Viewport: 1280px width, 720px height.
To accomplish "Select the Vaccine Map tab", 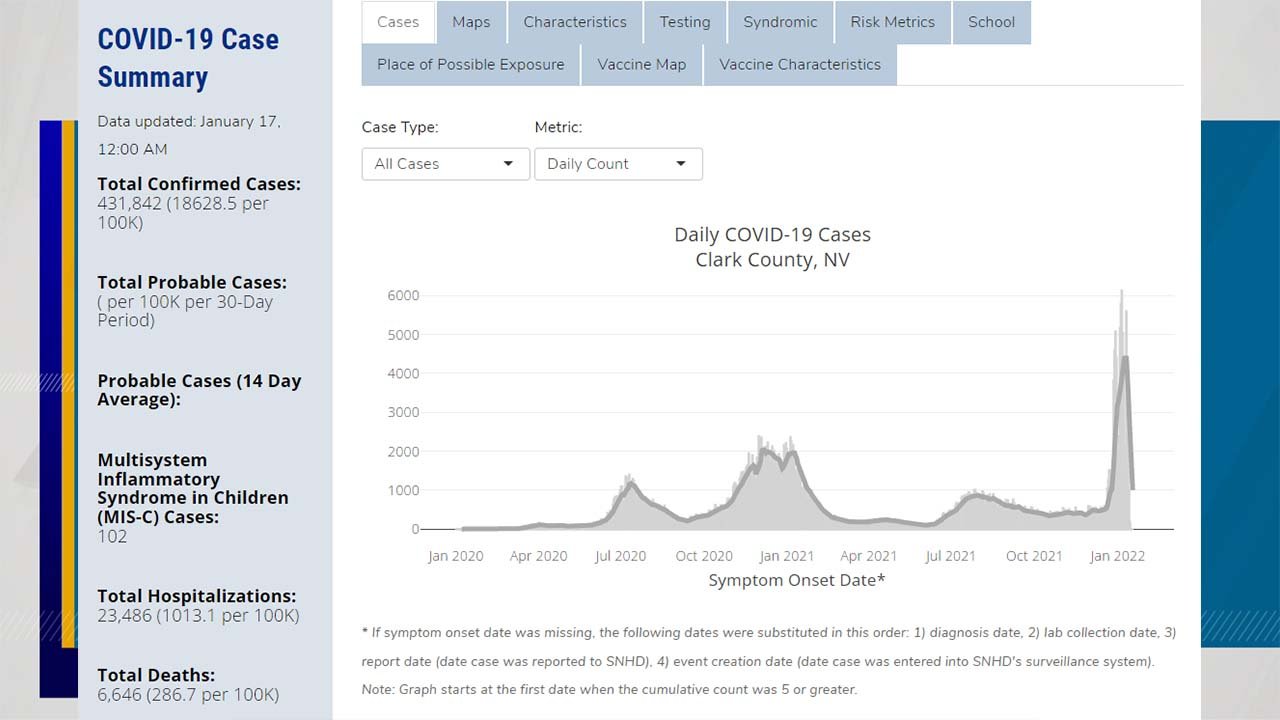I will [642, 64].
